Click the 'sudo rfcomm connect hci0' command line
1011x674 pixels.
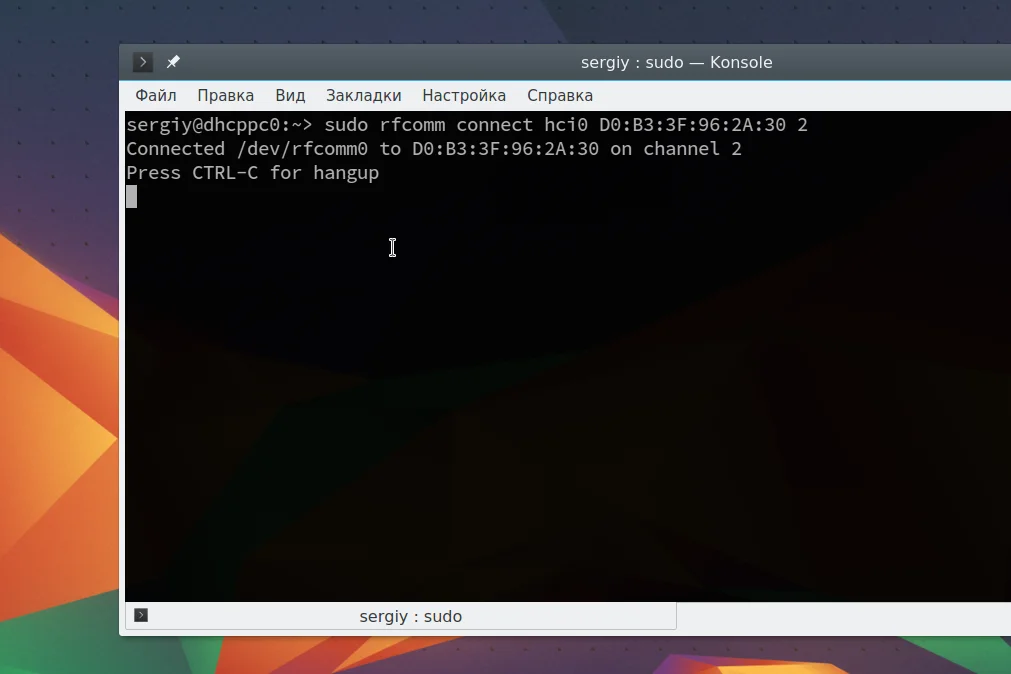pyautogui.click(x=467, y=124)
